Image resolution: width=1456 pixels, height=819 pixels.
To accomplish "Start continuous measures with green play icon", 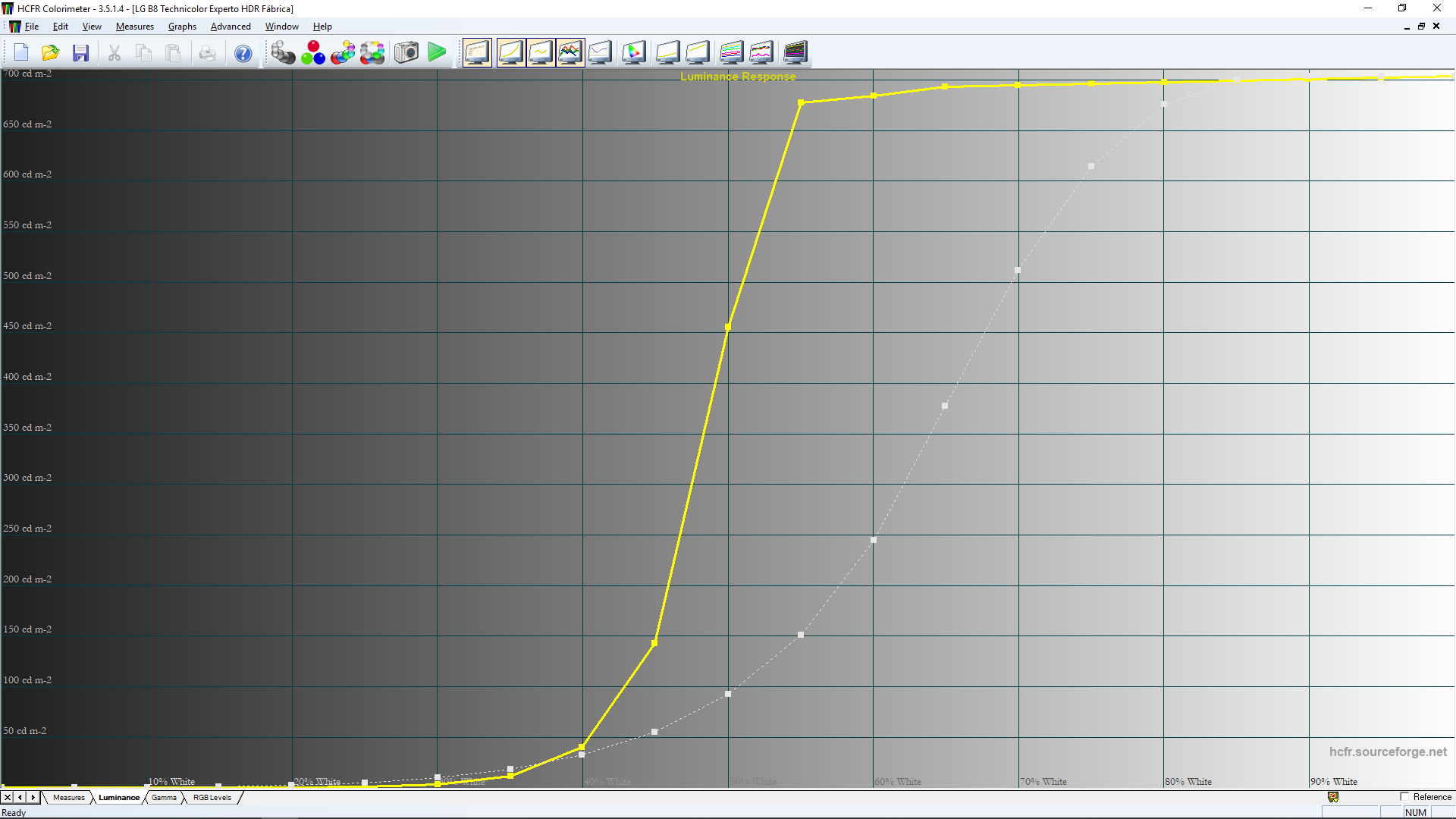I will (x=437, y=53).
